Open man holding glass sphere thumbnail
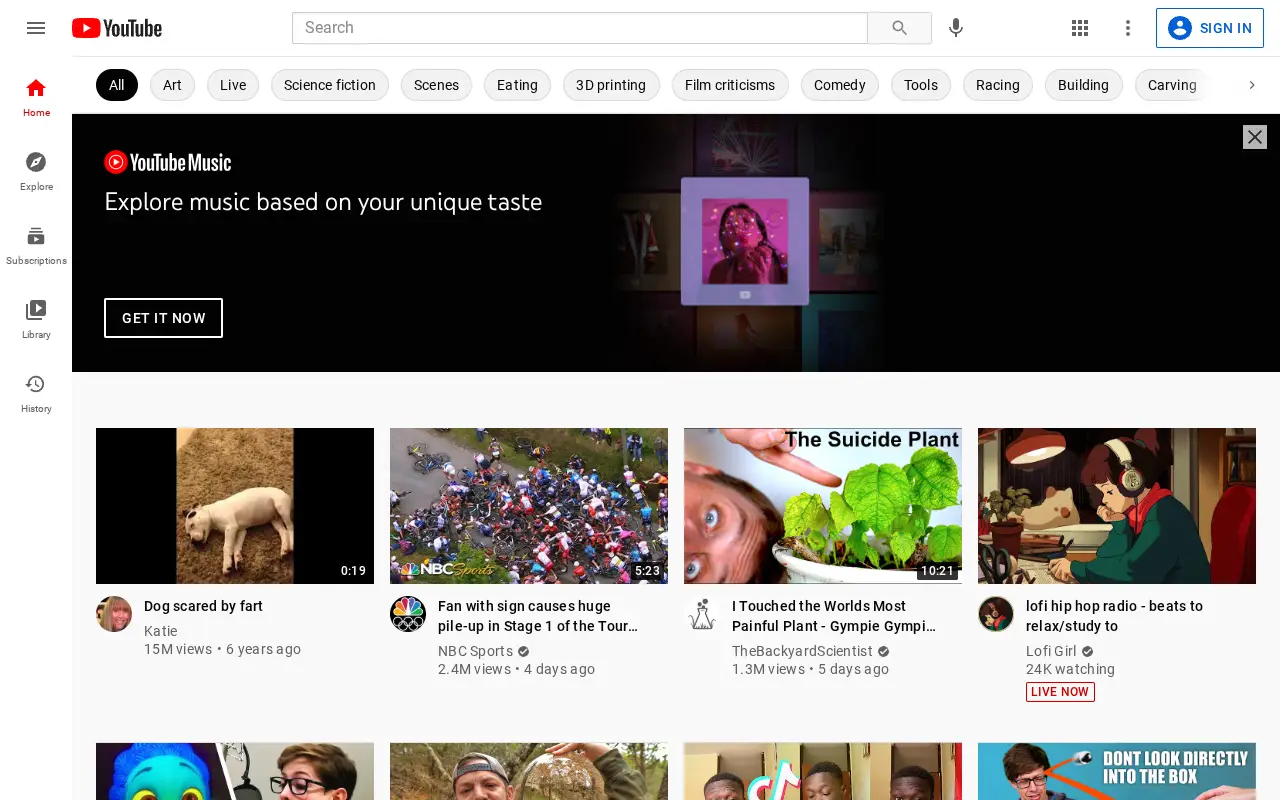The image size is (1280, 800). 529,771
